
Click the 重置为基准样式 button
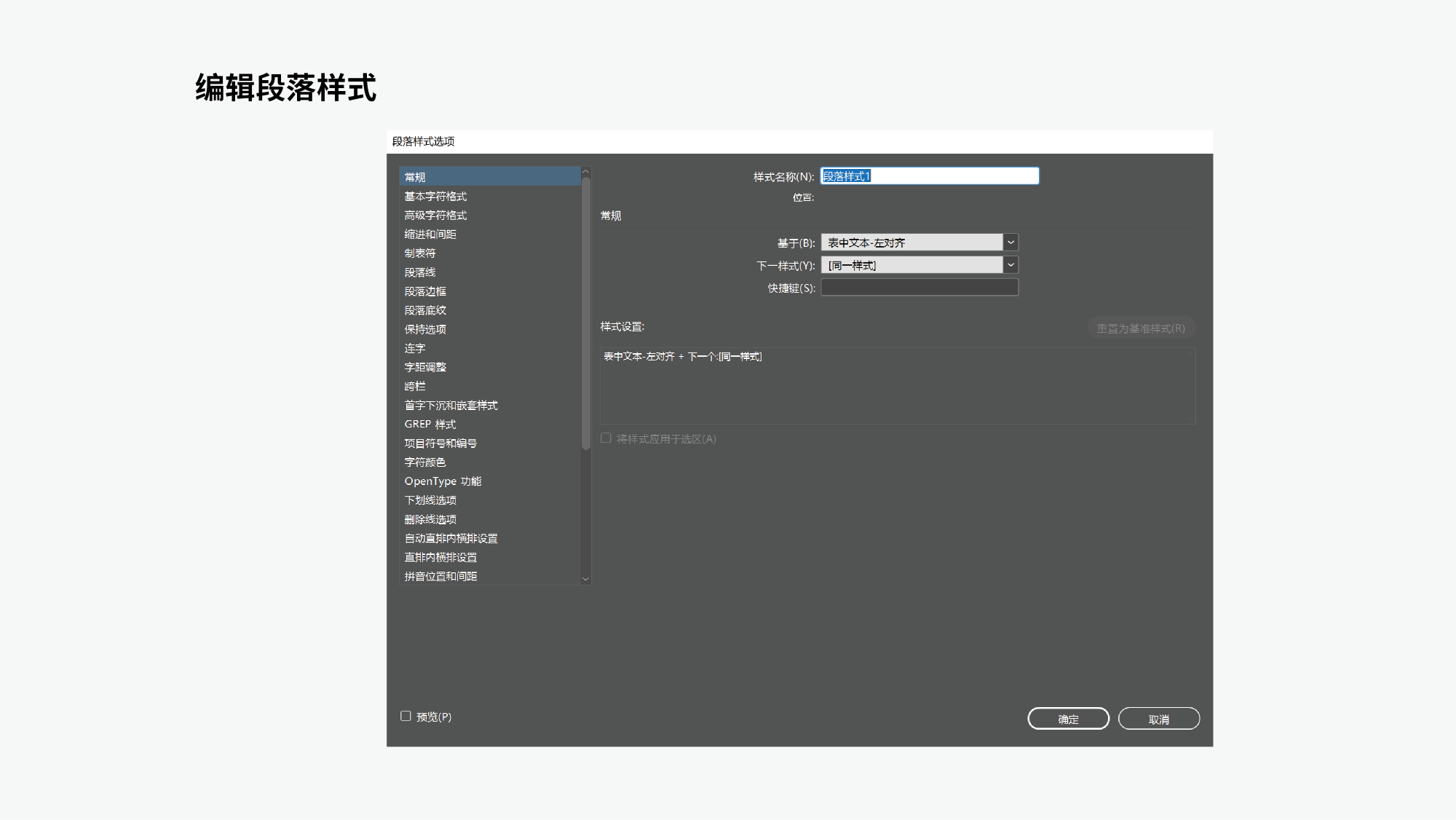click(x=1141, y=328)
